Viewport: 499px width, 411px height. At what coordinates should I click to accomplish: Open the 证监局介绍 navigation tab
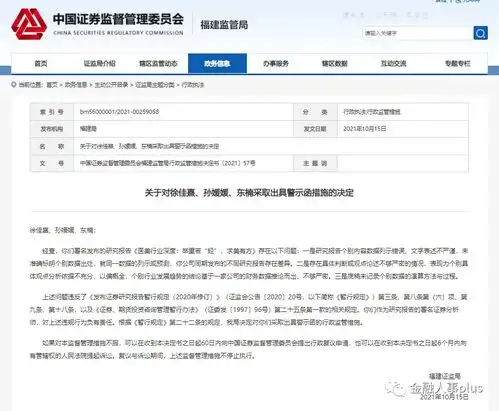[x=99, y=63]
